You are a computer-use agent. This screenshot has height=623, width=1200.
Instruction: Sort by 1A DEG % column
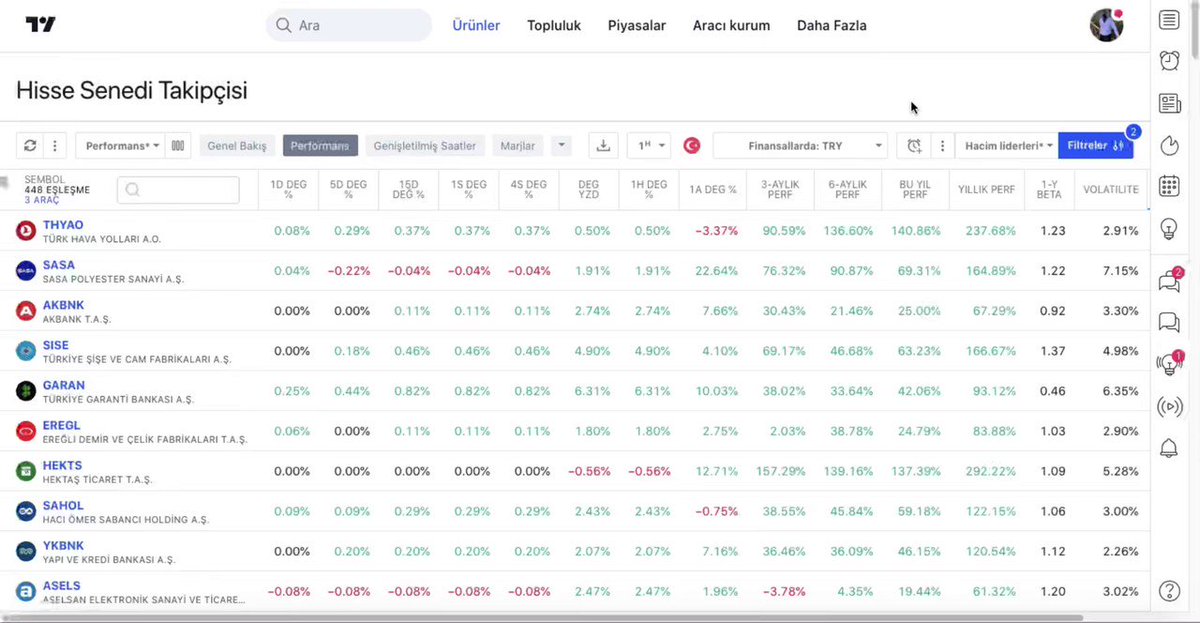click(712, 189)
